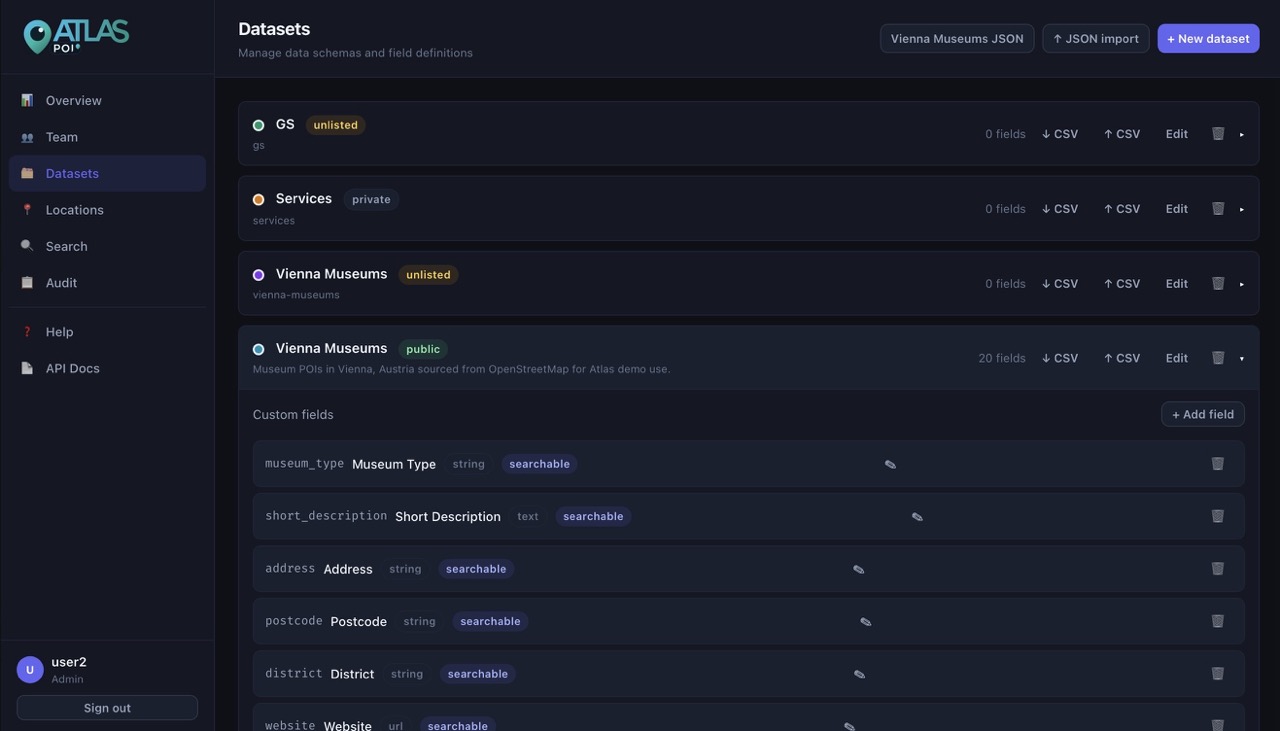Image resolution: width=1280 pixels, height=731 pixels.
Task: Click the Atlas POI logo
Action: 76,36
